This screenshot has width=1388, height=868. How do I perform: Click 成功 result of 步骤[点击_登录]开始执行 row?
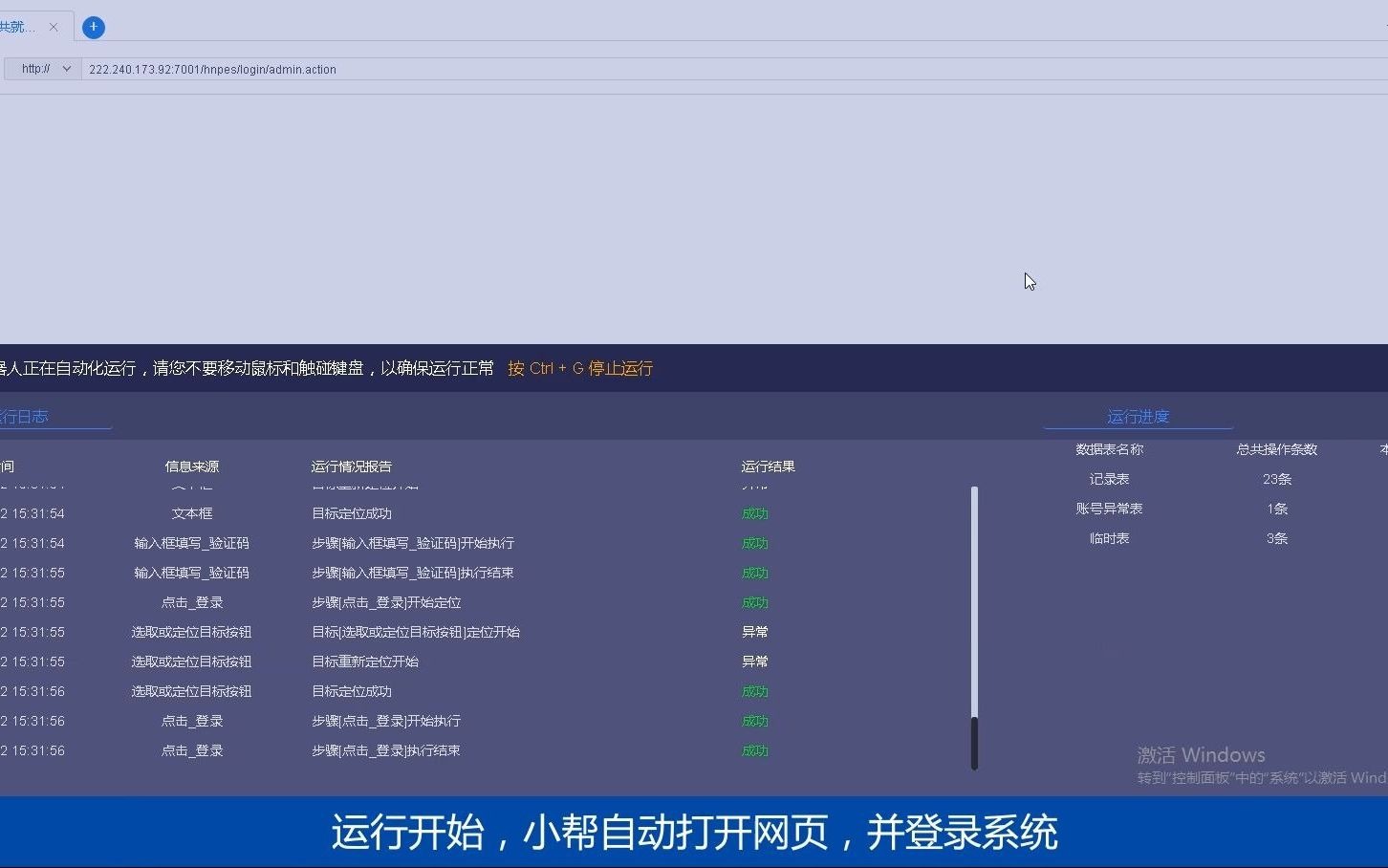[755, 721]
